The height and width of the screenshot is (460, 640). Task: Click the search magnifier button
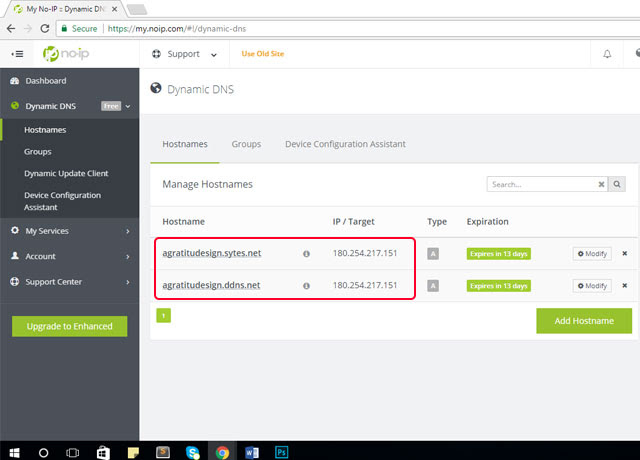617,184
